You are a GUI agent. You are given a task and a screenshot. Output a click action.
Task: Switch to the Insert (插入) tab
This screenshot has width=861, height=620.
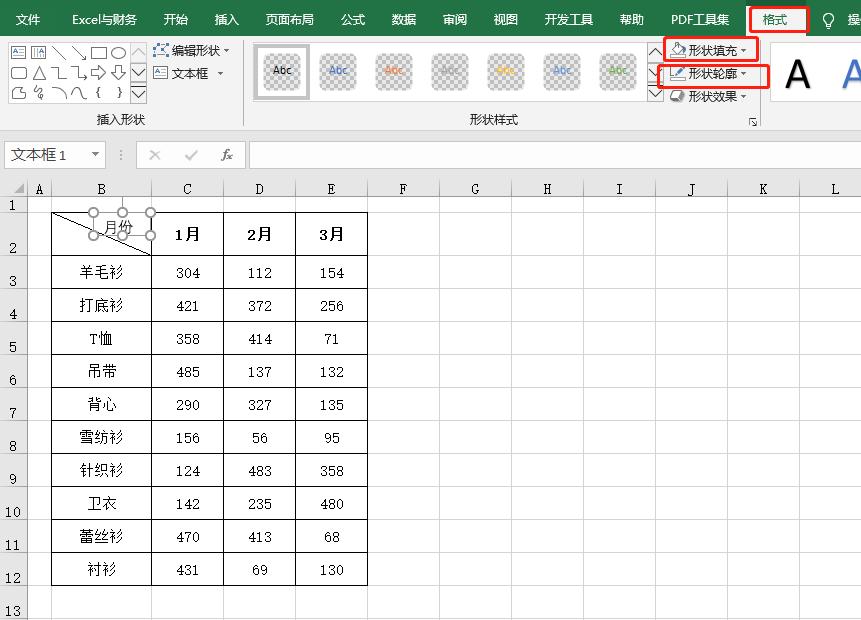coord(226,20)
